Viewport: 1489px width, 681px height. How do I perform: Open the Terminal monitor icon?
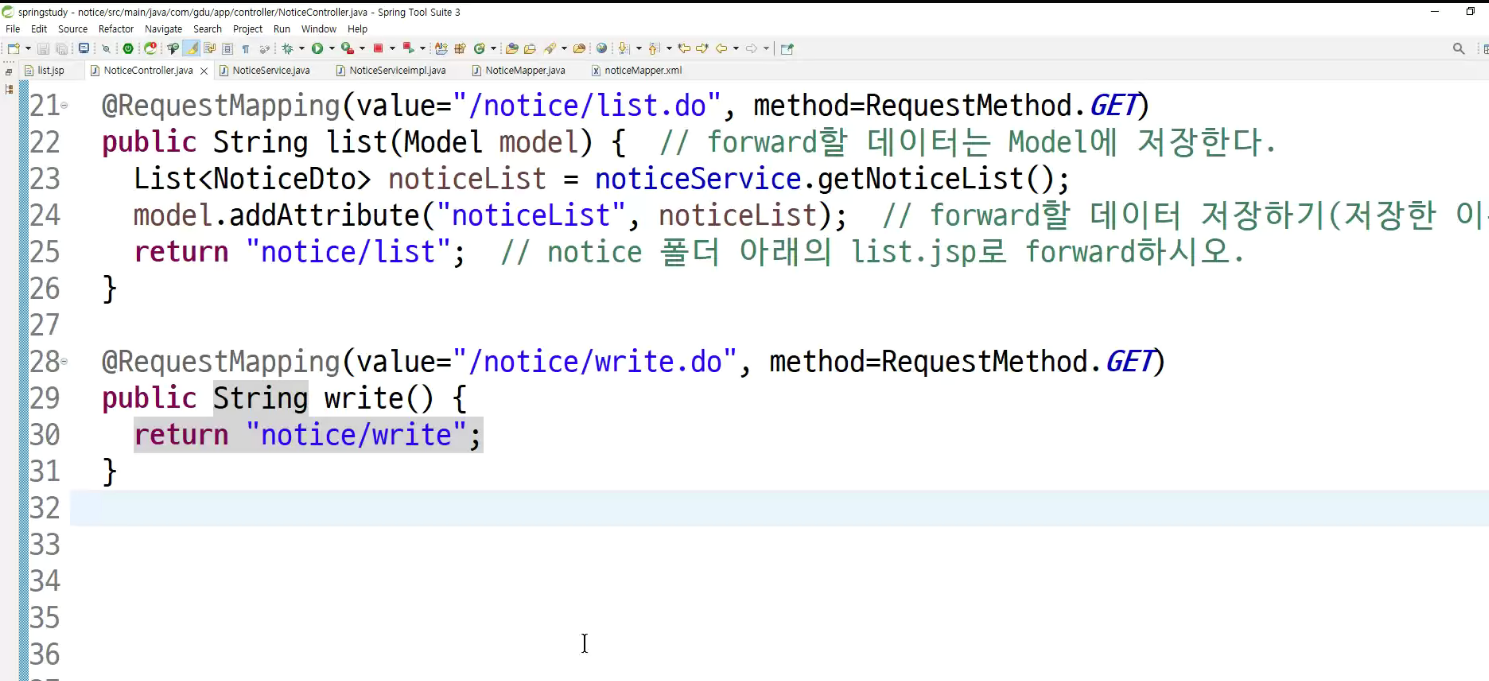click(84, 48)
